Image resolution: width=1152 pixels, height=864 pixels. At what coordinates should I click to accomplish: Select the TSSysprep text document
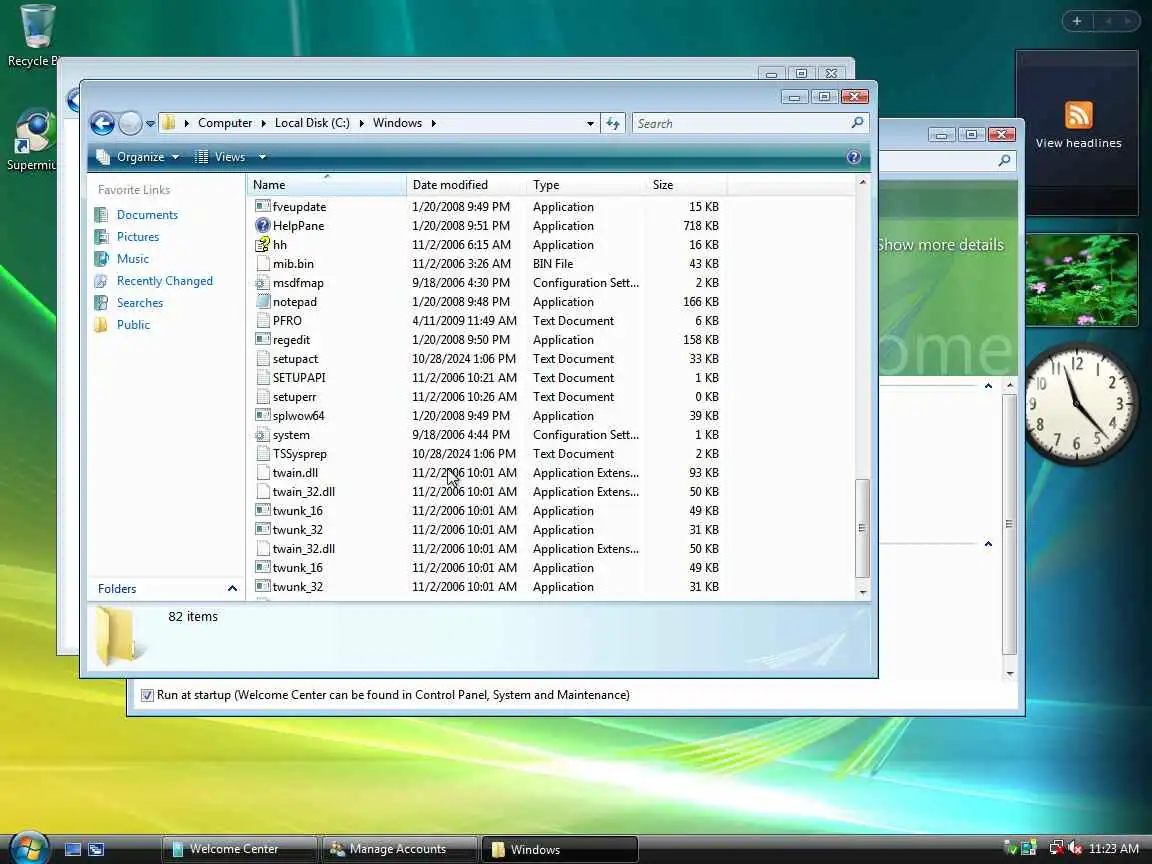pos(299,454)
